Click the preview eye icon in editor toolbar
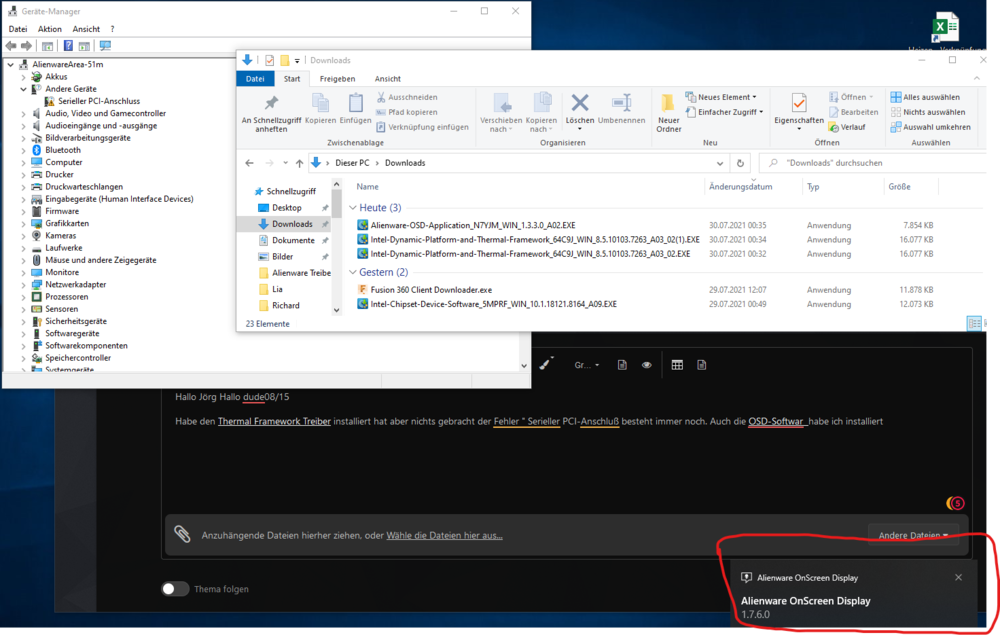Viewport: 1000px width, 635px height. 646,365
